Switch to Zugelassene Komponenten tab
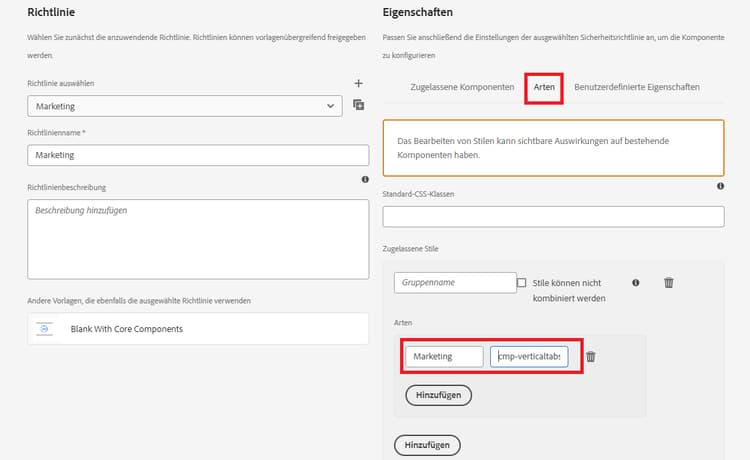The width and height of the screenshot is (750, 460). point(462,88)
